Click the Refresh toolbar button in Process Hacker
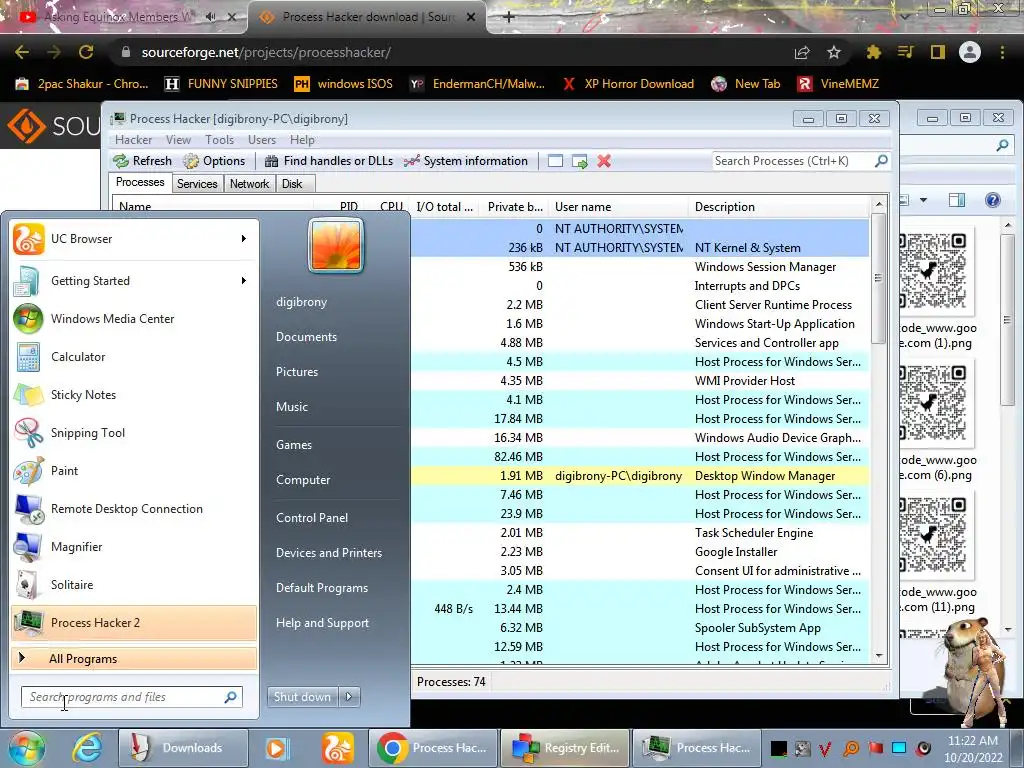 [x=142, y=161]
